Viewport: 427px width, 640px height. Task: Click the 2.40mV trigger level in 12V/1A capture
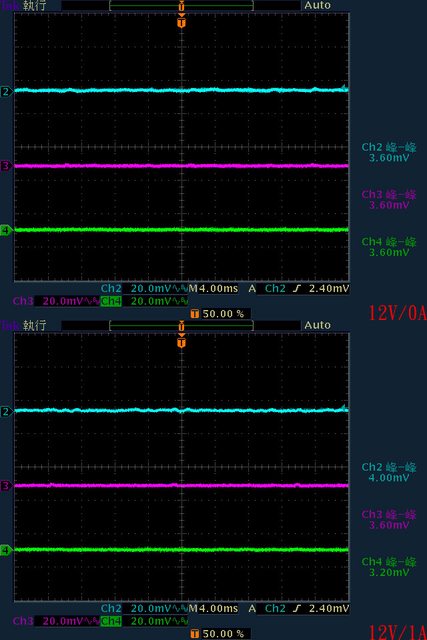coord(329,609)
